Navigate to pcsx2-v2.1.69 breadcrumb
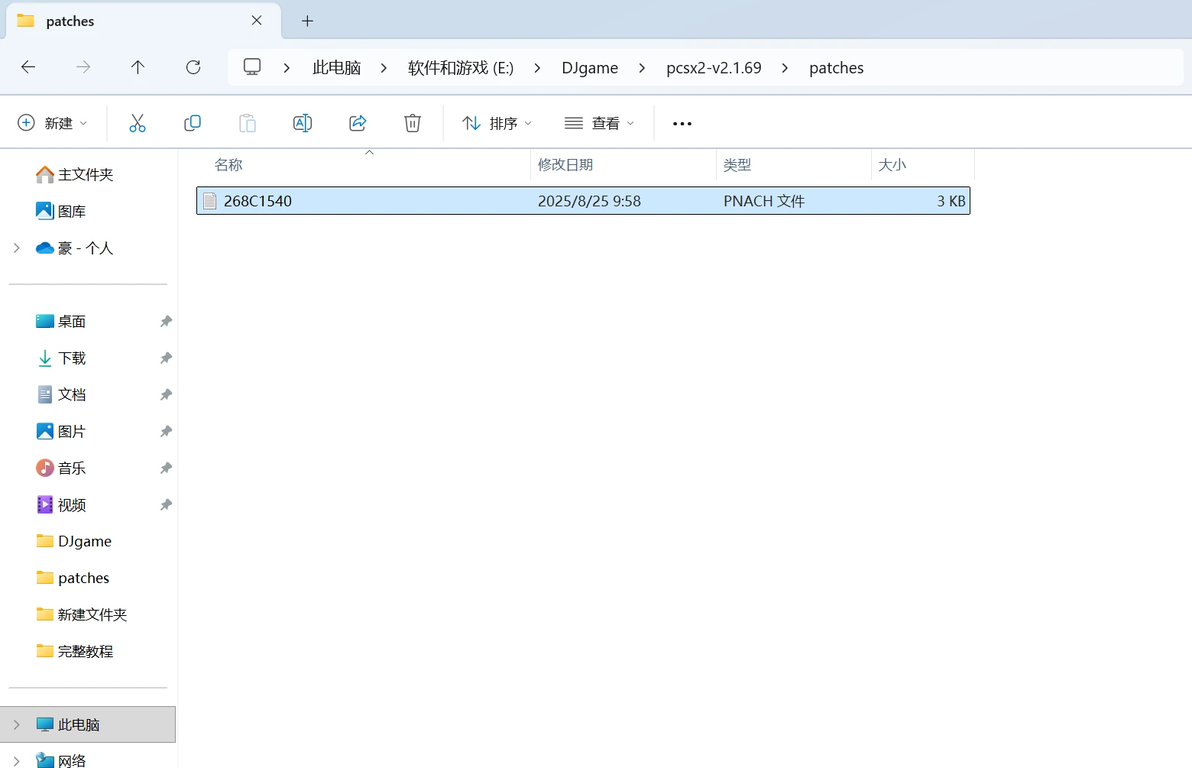The height and width of the screenshot is (768, 1192). click(714, 68)
